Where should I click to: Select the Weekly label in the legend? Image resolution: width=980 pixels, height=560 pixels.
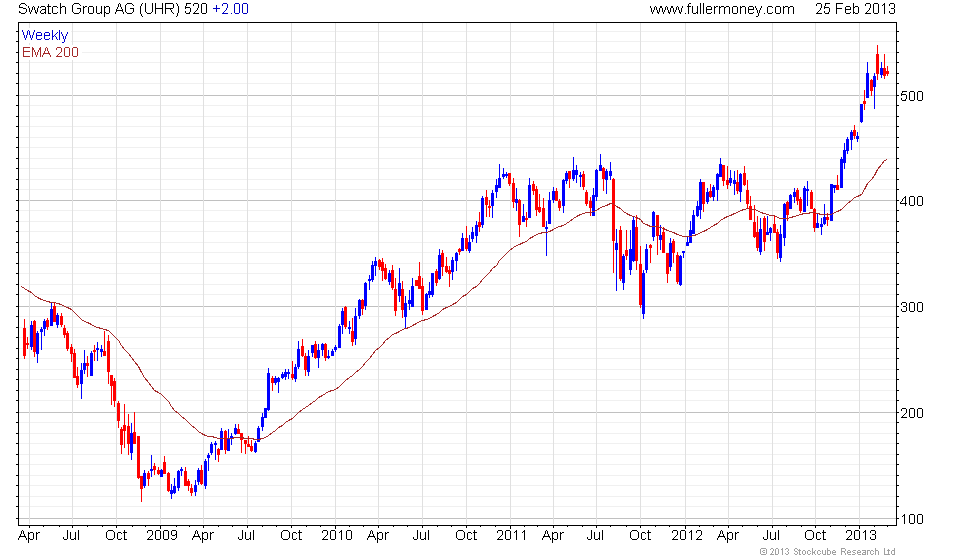(45, 36)
